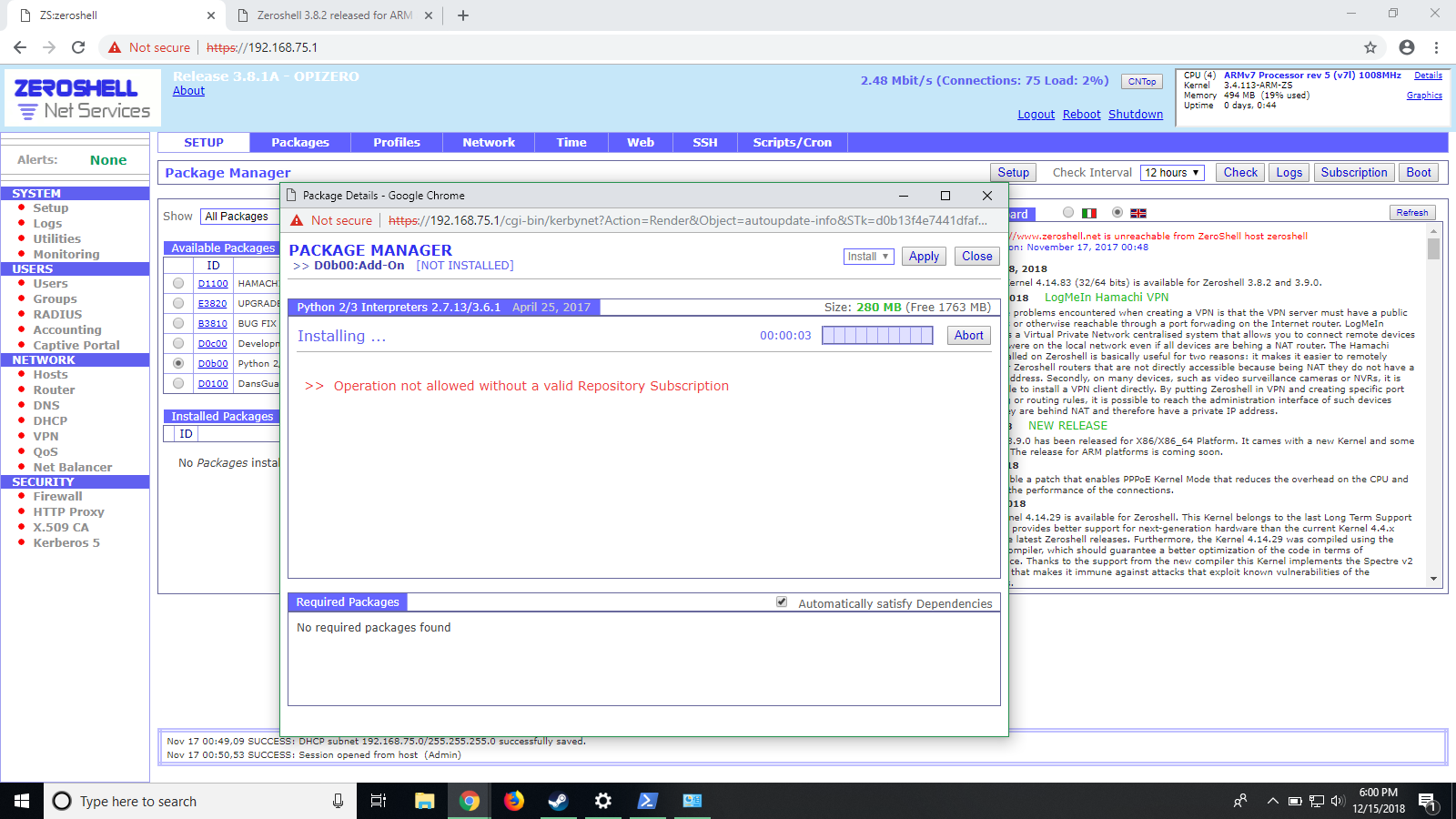
Task: Select radio button left of Italian flag
Action: [x=1068, y=212]
